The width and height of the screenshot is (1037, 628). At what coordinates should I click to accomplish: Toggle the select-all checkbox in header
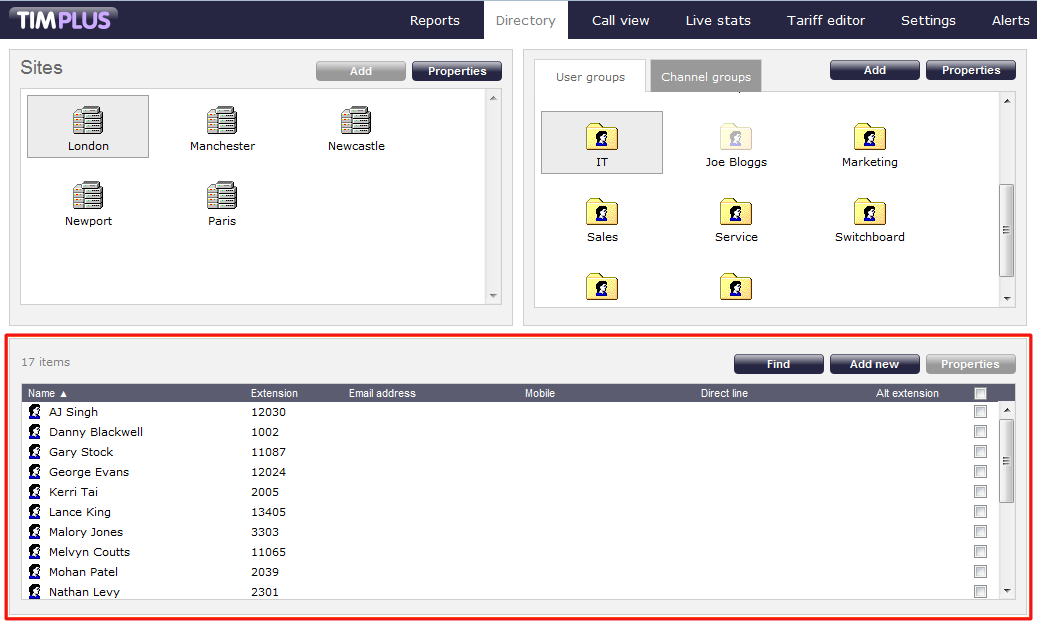[980, 393]
